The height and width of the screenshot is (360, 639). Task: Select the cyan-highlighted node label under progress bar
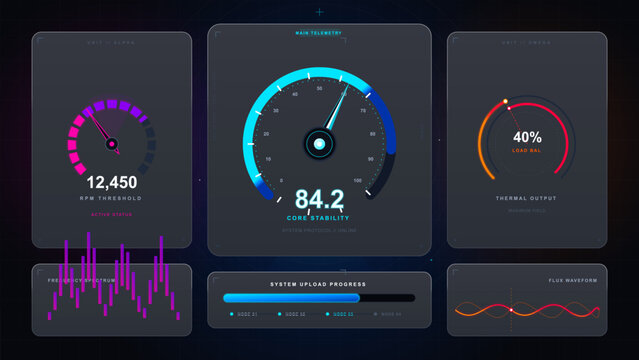pos(343,314)
